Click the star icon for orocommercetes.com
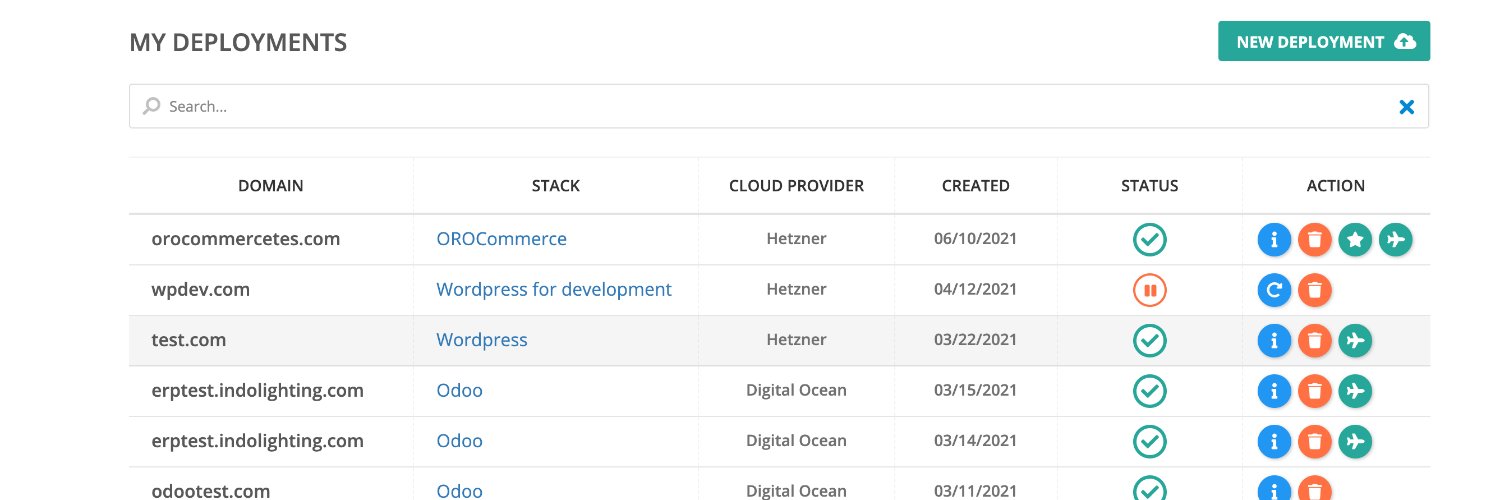The height and width of the screenshot is (500, 1500). coord(1355,240)
